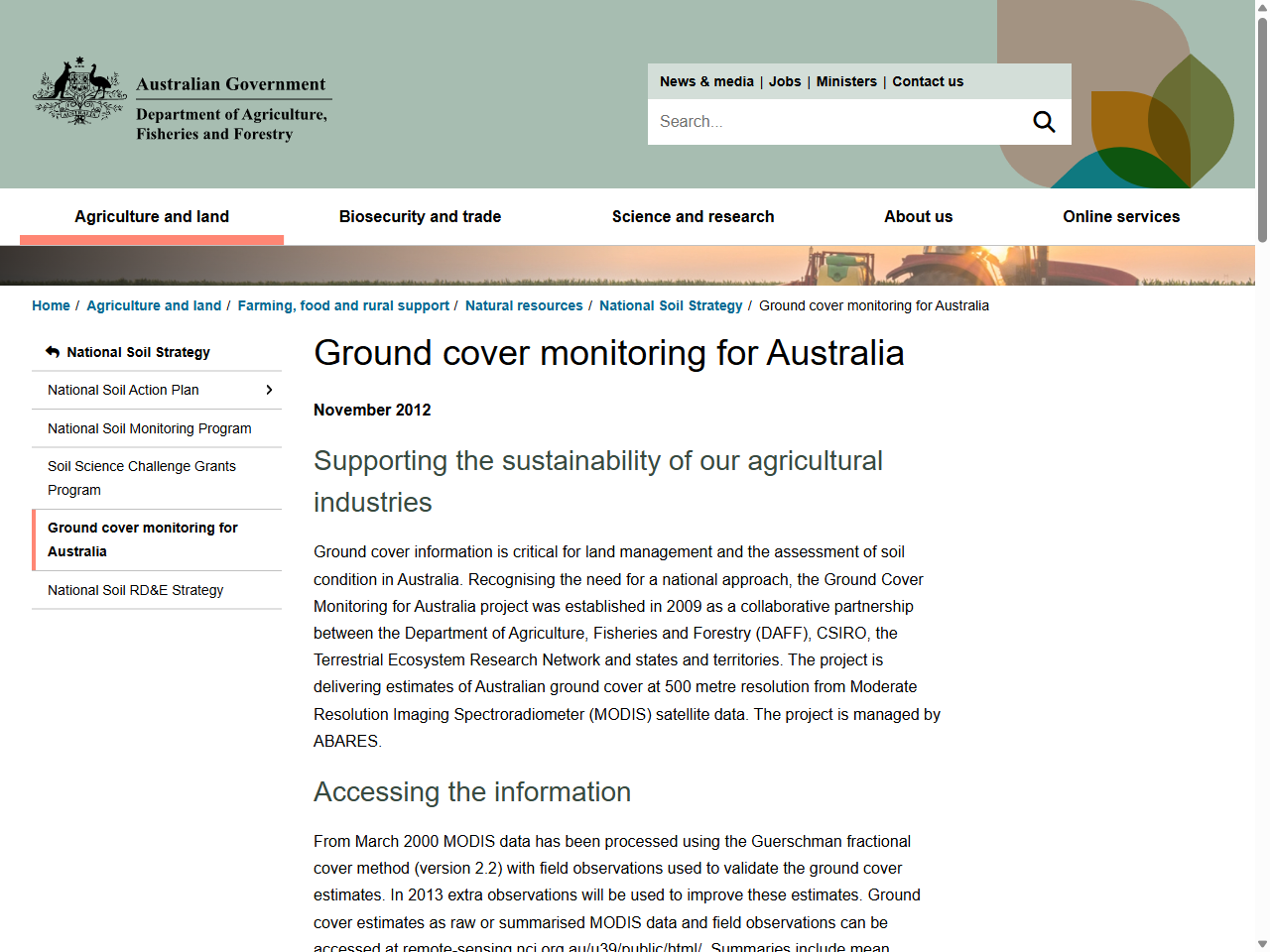This screenshot has width=1270, height=952.
Task: Visit the Ministers link
Action: pyautogui.click(x=846, y=81)
